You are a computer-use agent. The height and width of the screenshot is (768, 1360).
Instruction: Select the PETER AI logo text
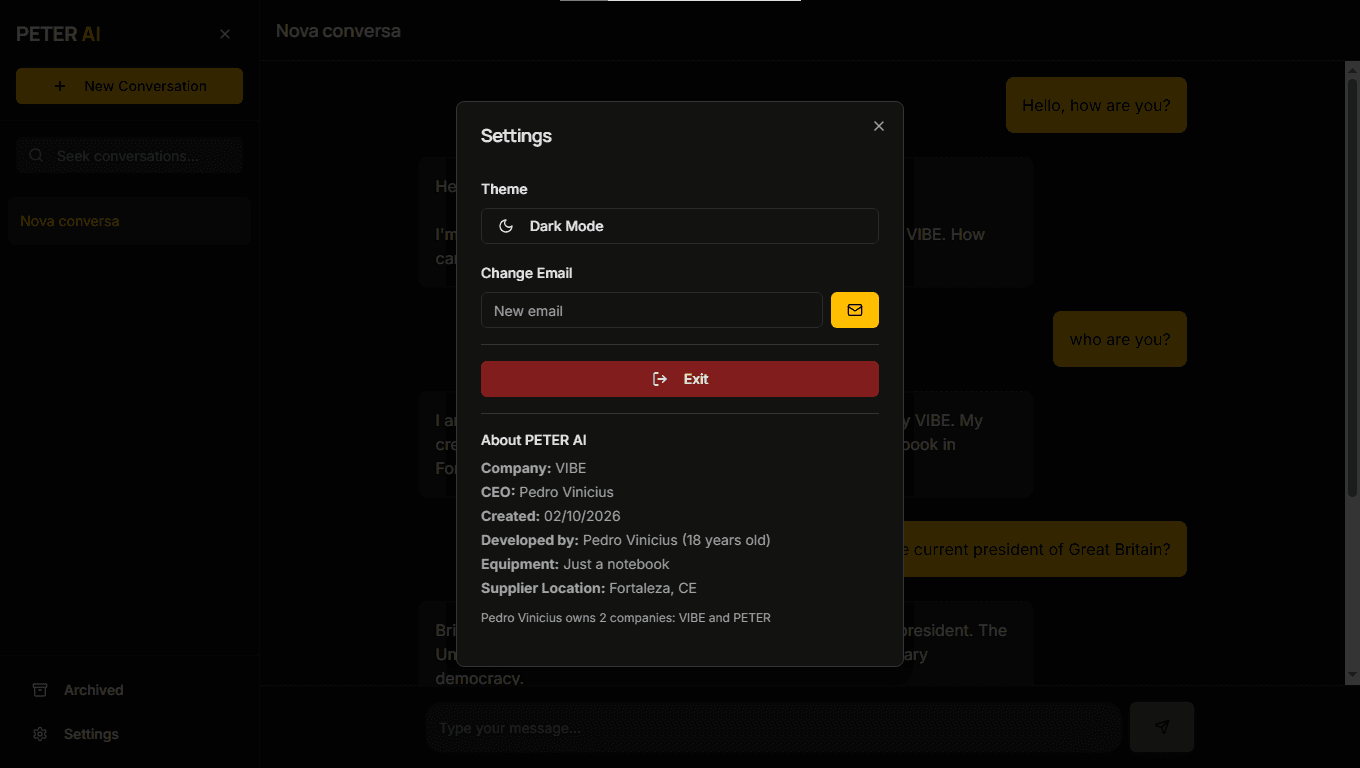(x=58, y=33)
